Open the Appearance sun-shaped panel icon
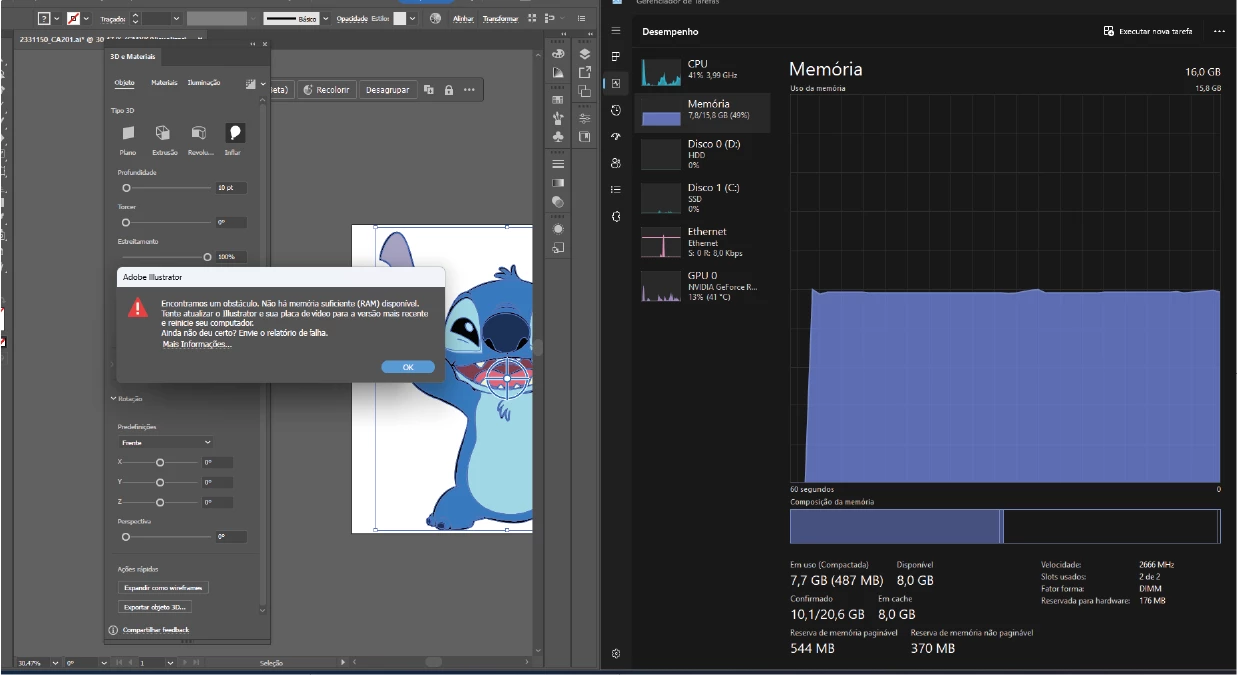 tap(558, 229)
